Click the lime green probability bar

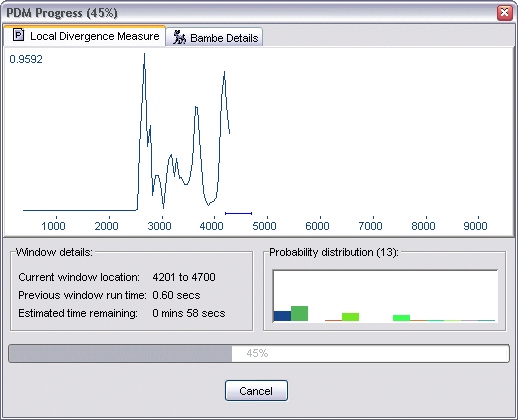(x=350, y=317)
